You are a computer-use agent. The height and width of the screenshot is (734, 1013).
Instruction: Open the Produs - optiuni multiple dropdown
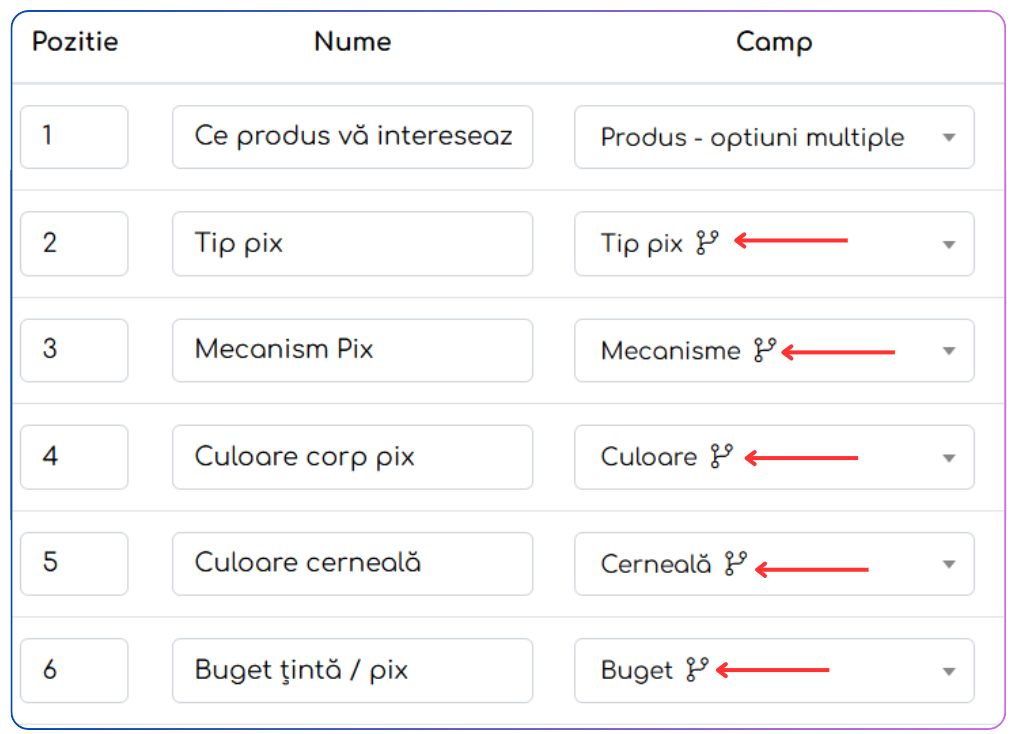point(949,138)
